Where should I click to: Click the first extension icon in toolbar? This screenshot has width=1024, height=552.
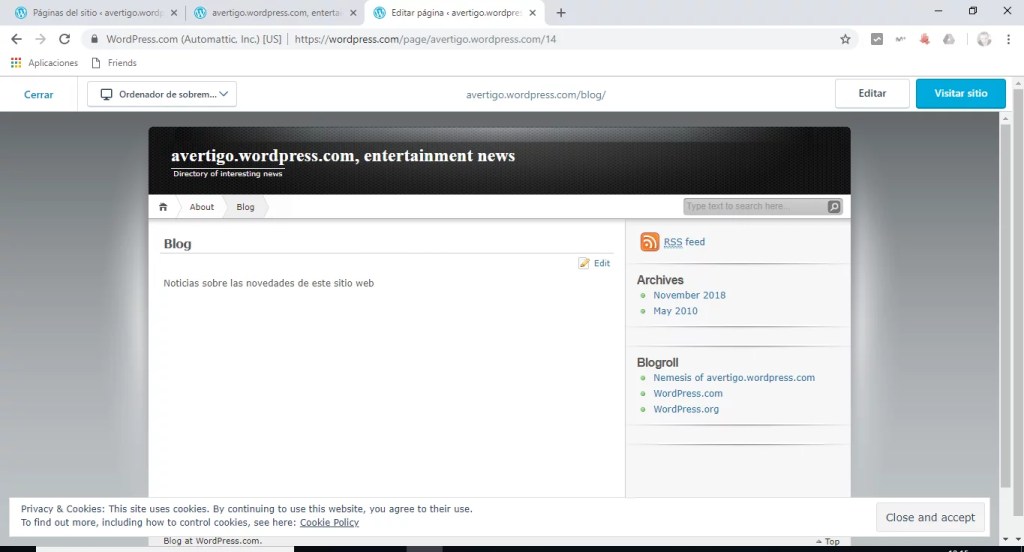click(876, 39)
